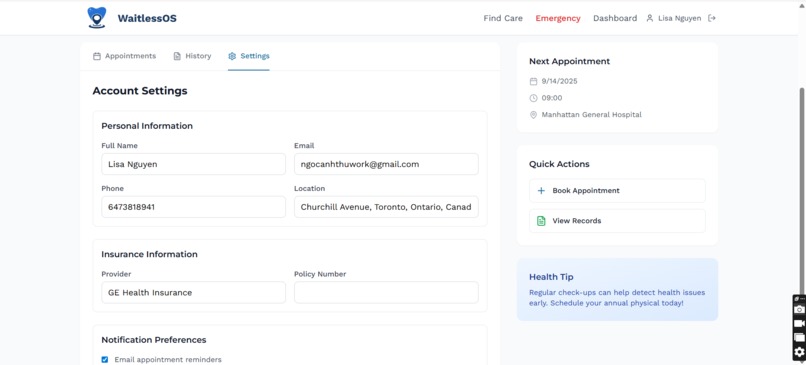Click the green document icon in View Records
This screenshot has width=806, height=365.
pyautogui.click(x=541, y=221)
